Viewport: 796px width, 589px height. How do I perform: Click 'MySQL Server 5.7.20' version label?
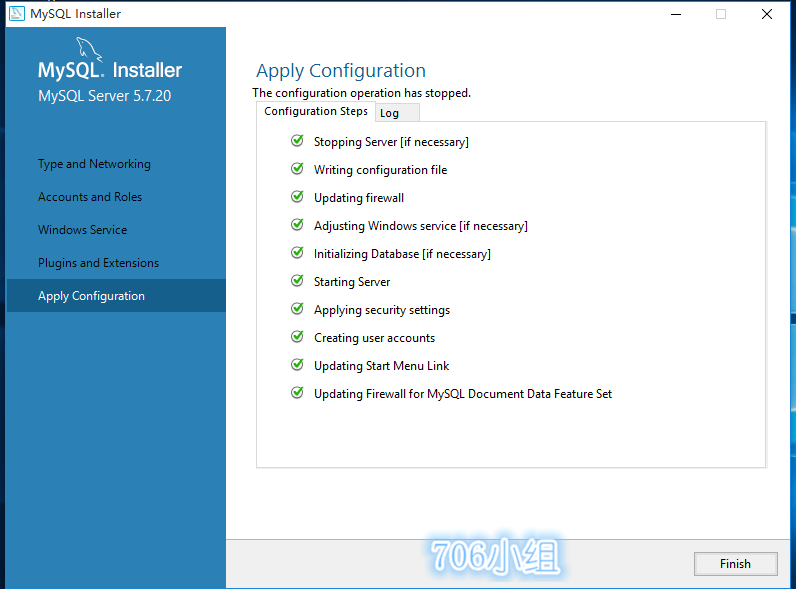pos(105,96)
